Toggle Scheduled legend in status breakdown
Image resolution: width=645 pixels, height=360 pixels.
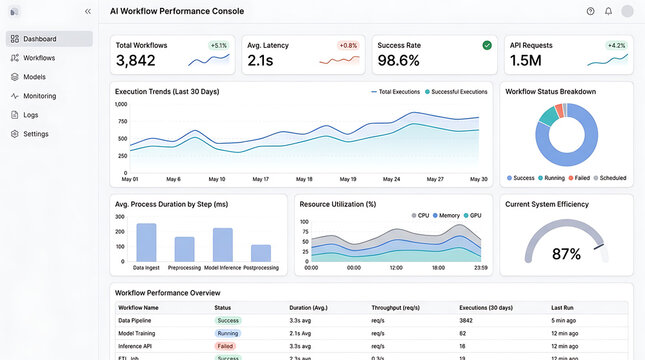(610, 178)
